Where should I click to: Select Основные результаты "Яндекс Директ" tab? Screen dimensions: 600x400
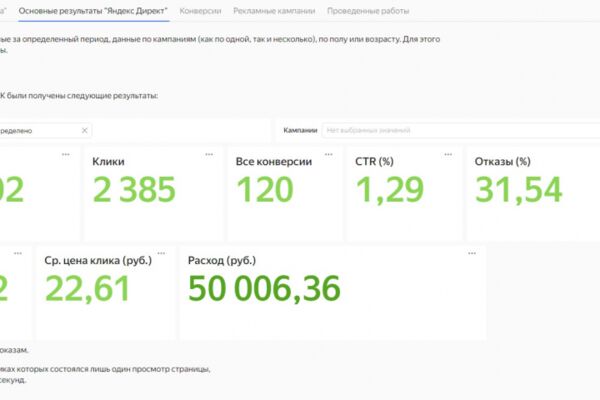pyautogui.click(x=93, y=11)
